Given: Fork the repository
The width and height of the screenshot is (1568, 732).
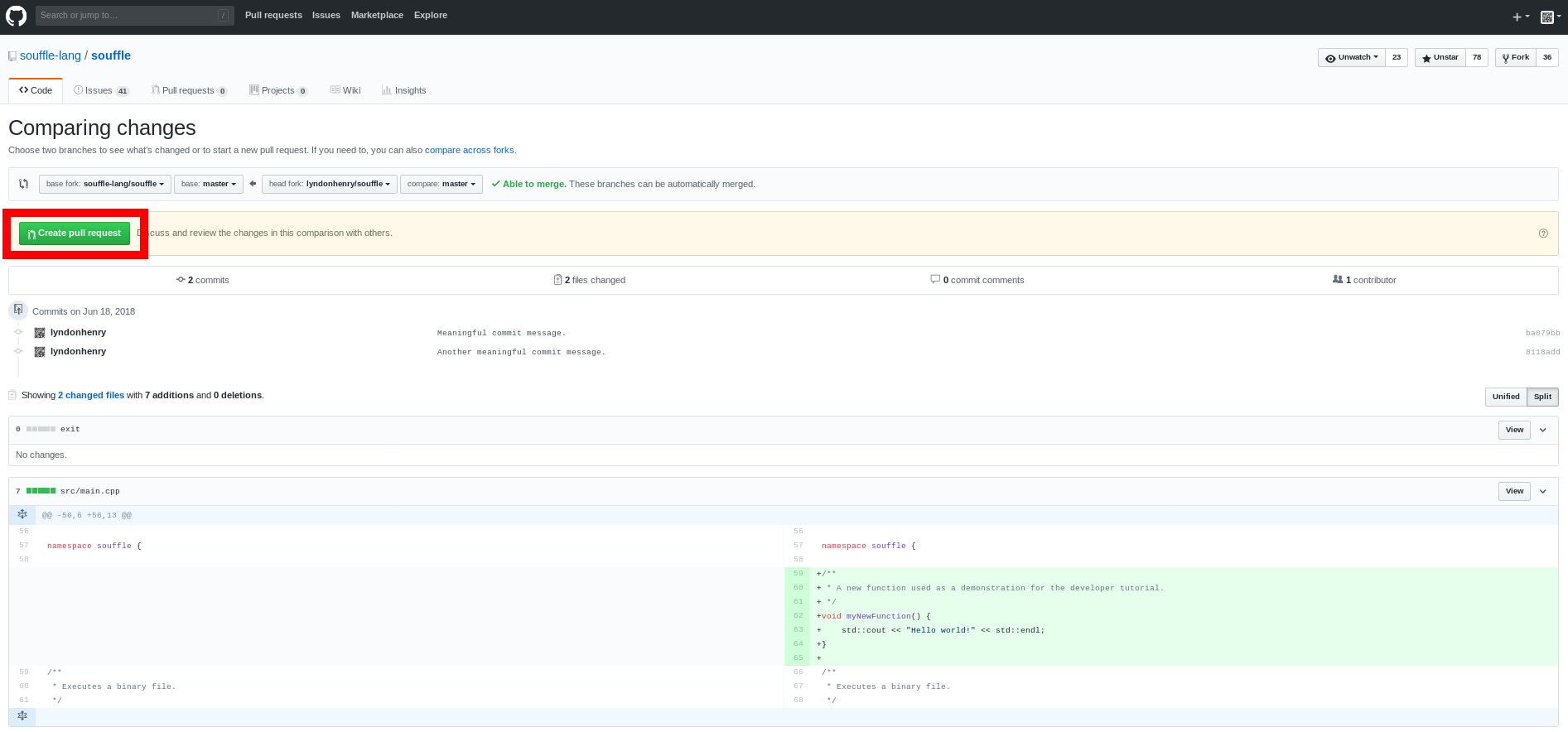Looking at the screenshot, I should [1516, 57].
